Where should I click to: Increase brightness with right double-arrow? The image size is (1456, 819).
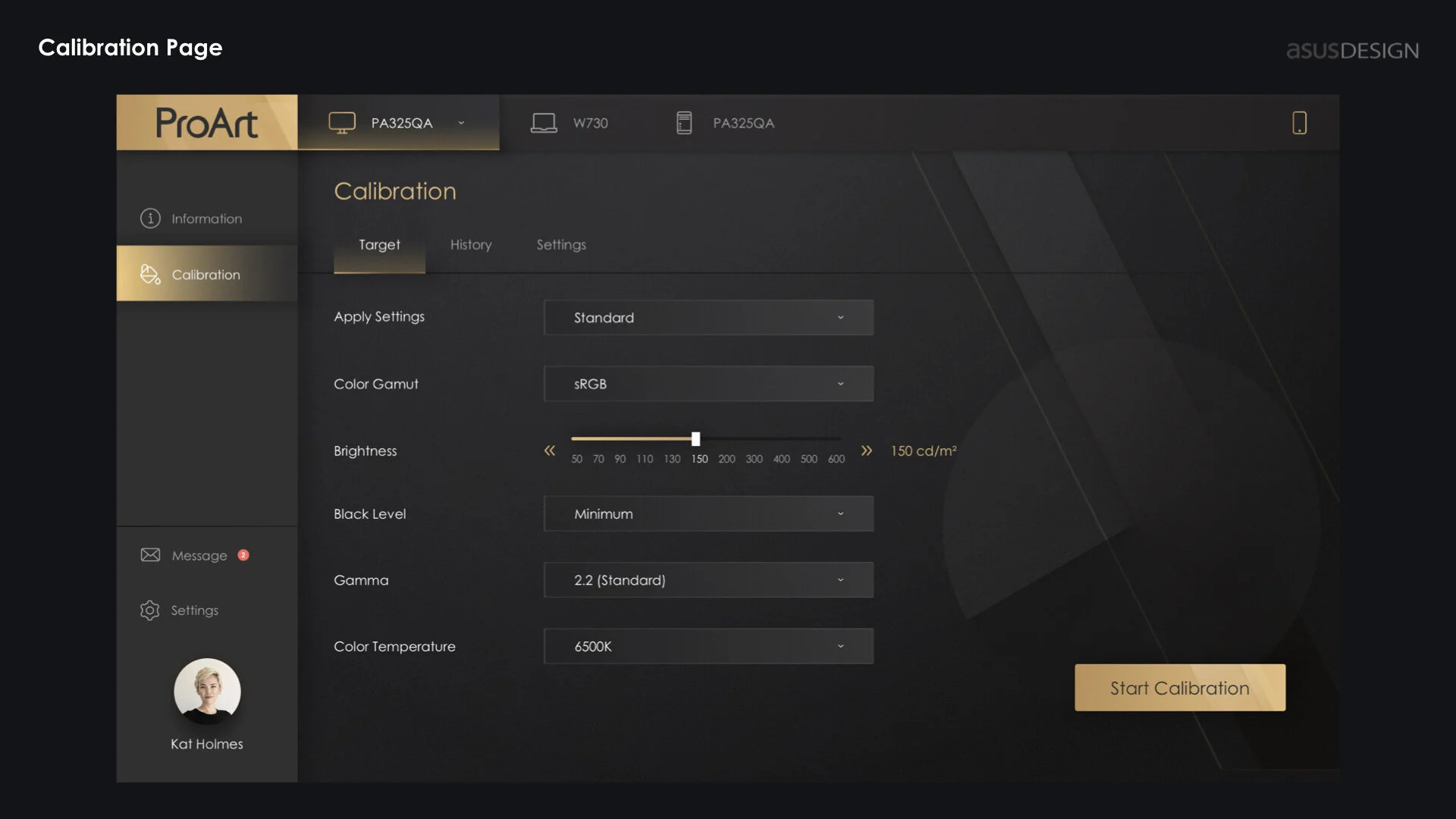coord(866,450)
